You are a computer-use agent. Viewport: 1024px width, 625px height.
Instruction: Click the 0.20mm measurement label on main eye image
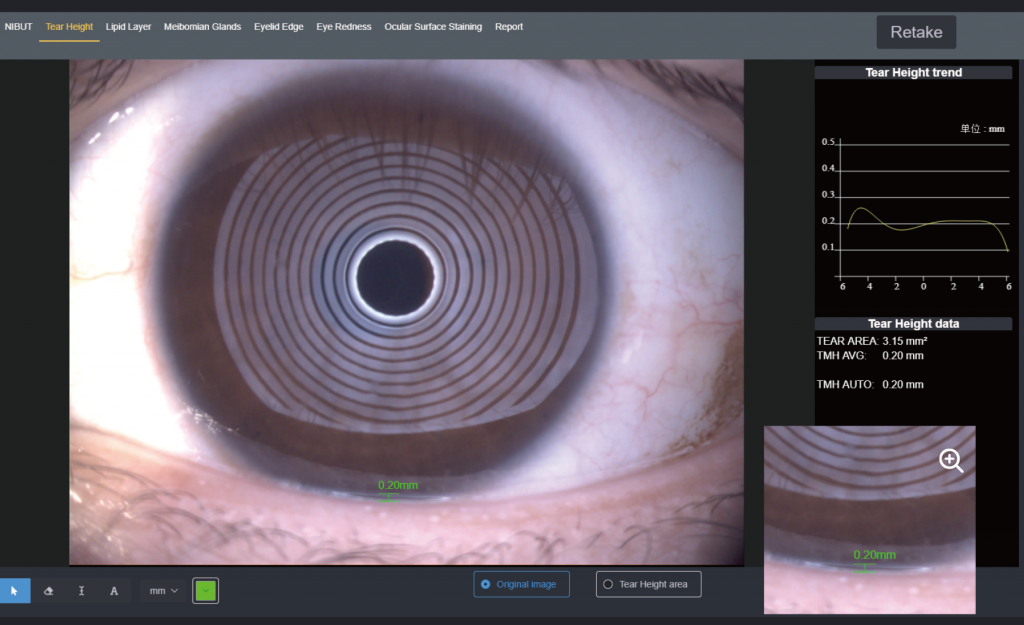click(x=398, y=485)
